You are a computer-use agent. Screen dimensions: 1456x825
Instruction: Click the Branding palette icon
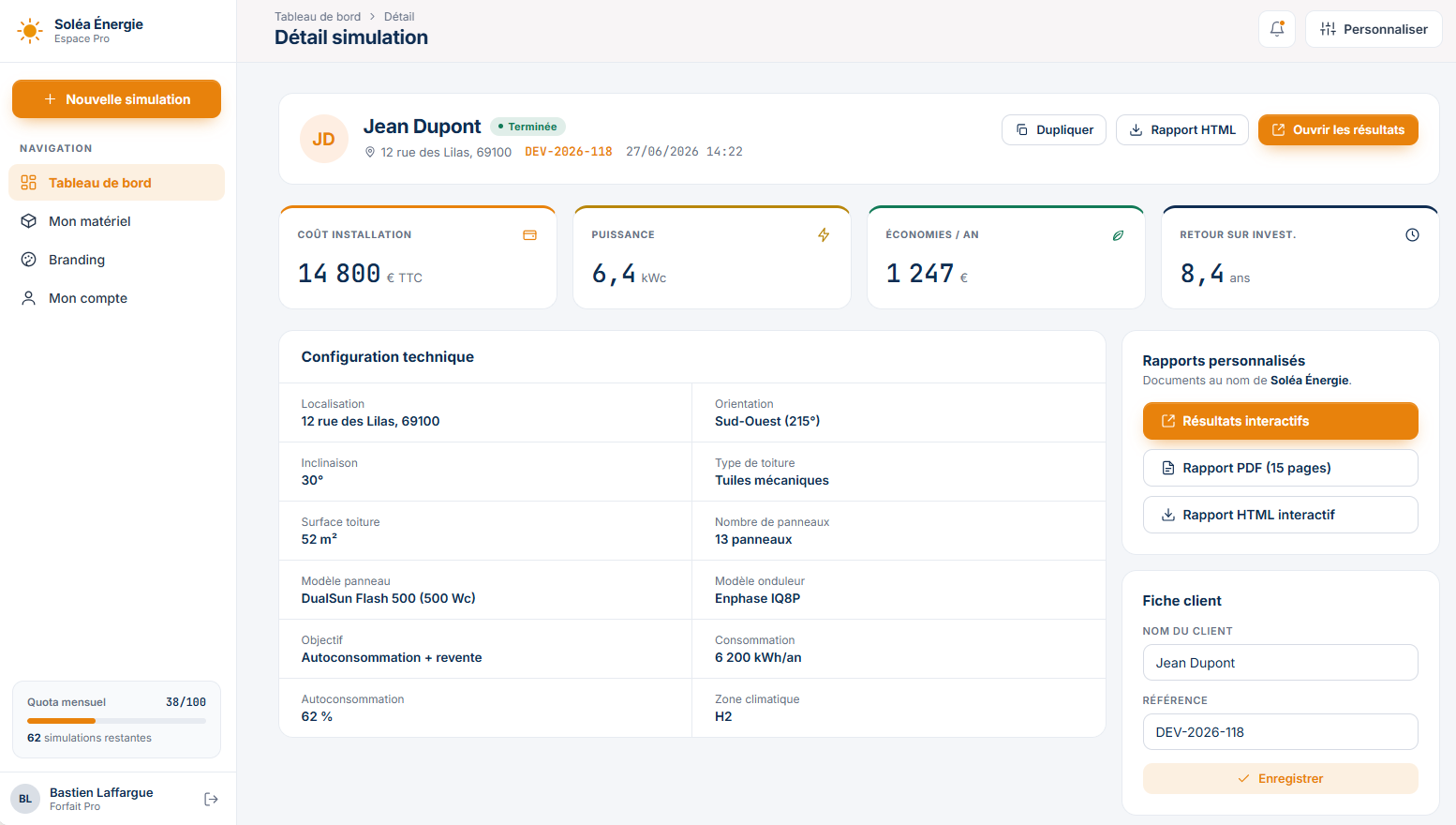pos(29,260)
